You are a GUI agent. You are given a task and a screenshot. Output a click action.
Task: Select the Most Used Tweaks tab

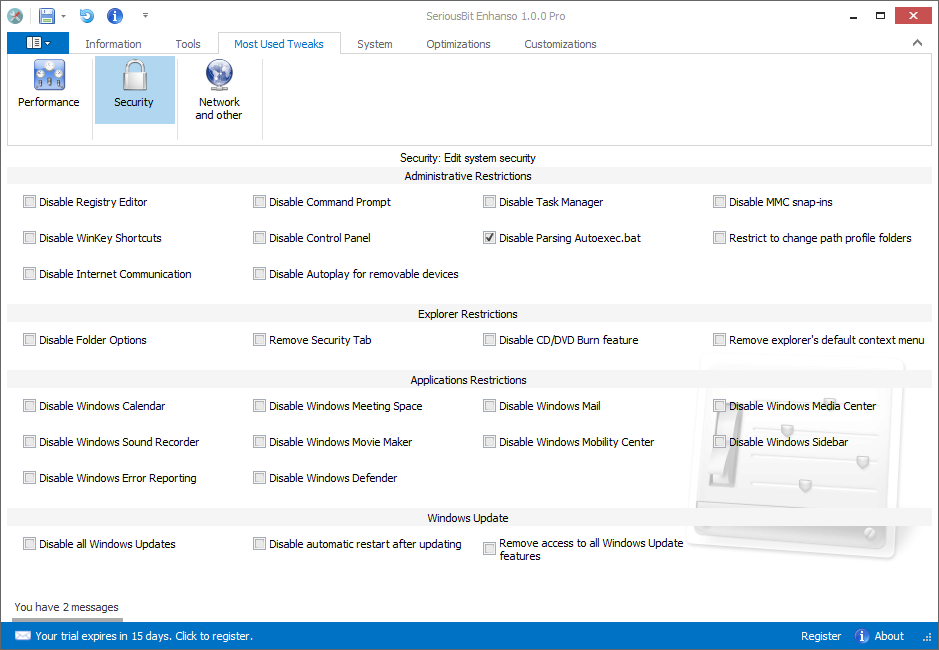point(279,44)
